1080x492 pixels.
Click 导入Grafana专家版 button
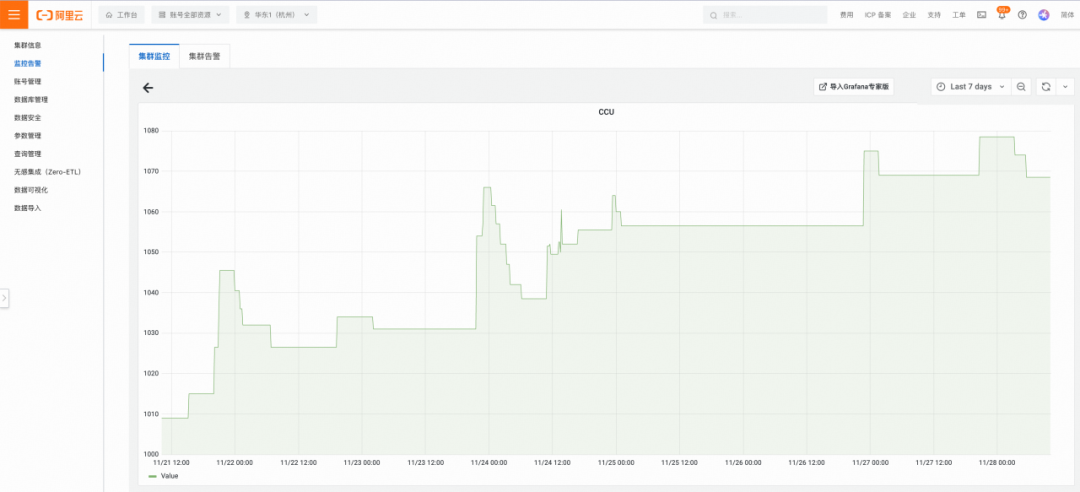point(854,87)
